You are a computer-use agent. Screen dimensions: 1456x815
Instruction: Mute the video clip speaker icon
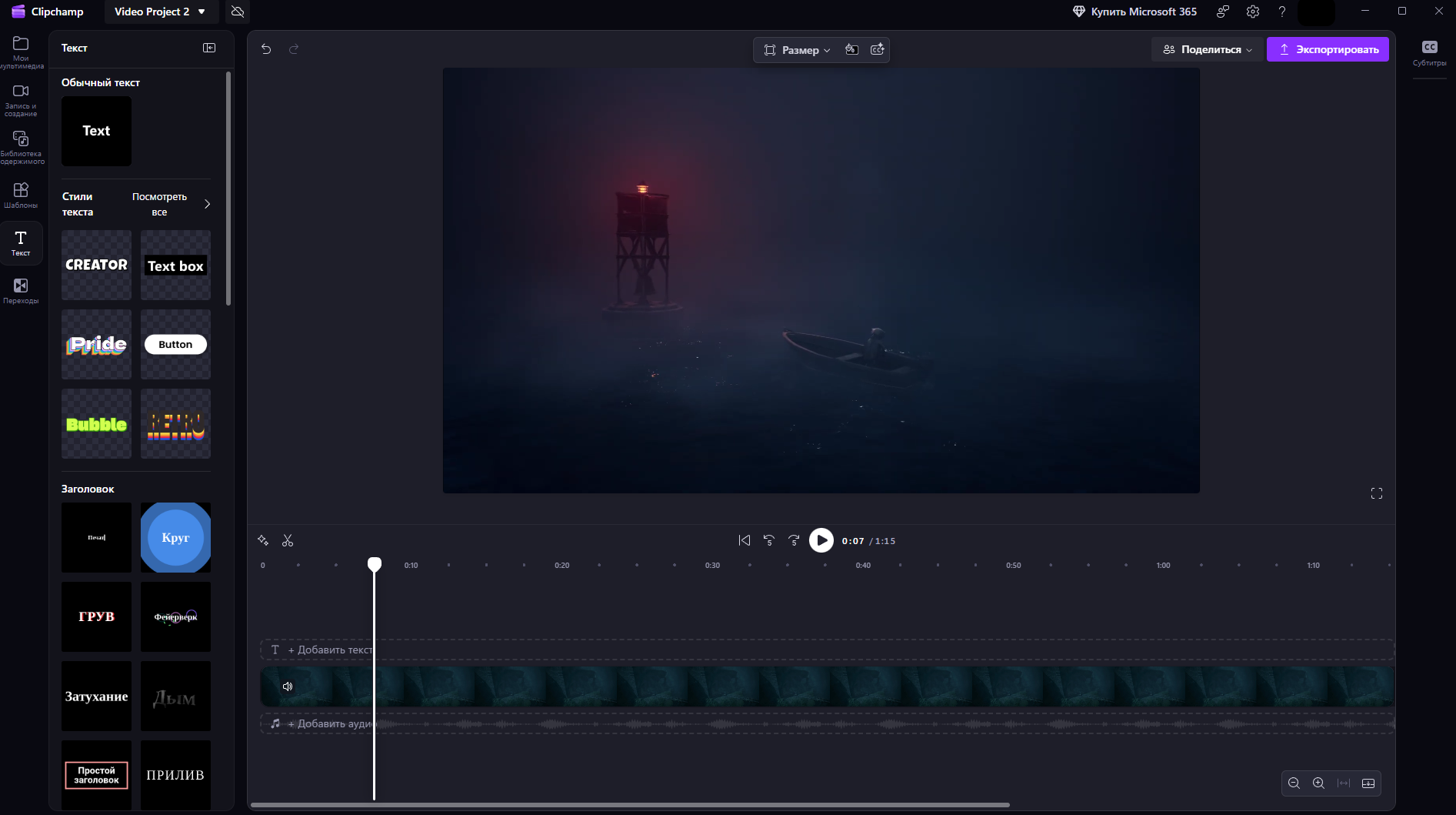pos(288,686)
